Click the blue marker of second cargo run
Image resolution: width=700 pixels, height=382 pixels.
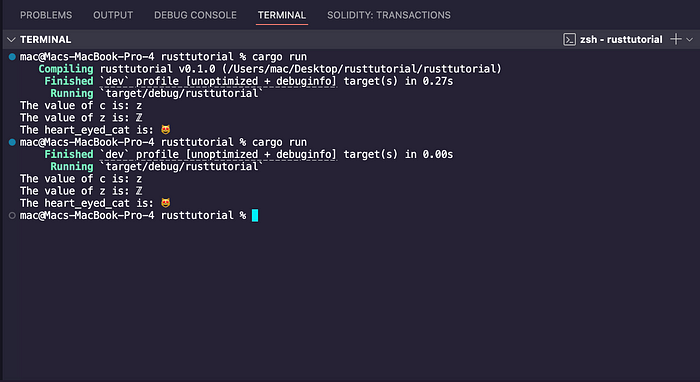[12, 142]
